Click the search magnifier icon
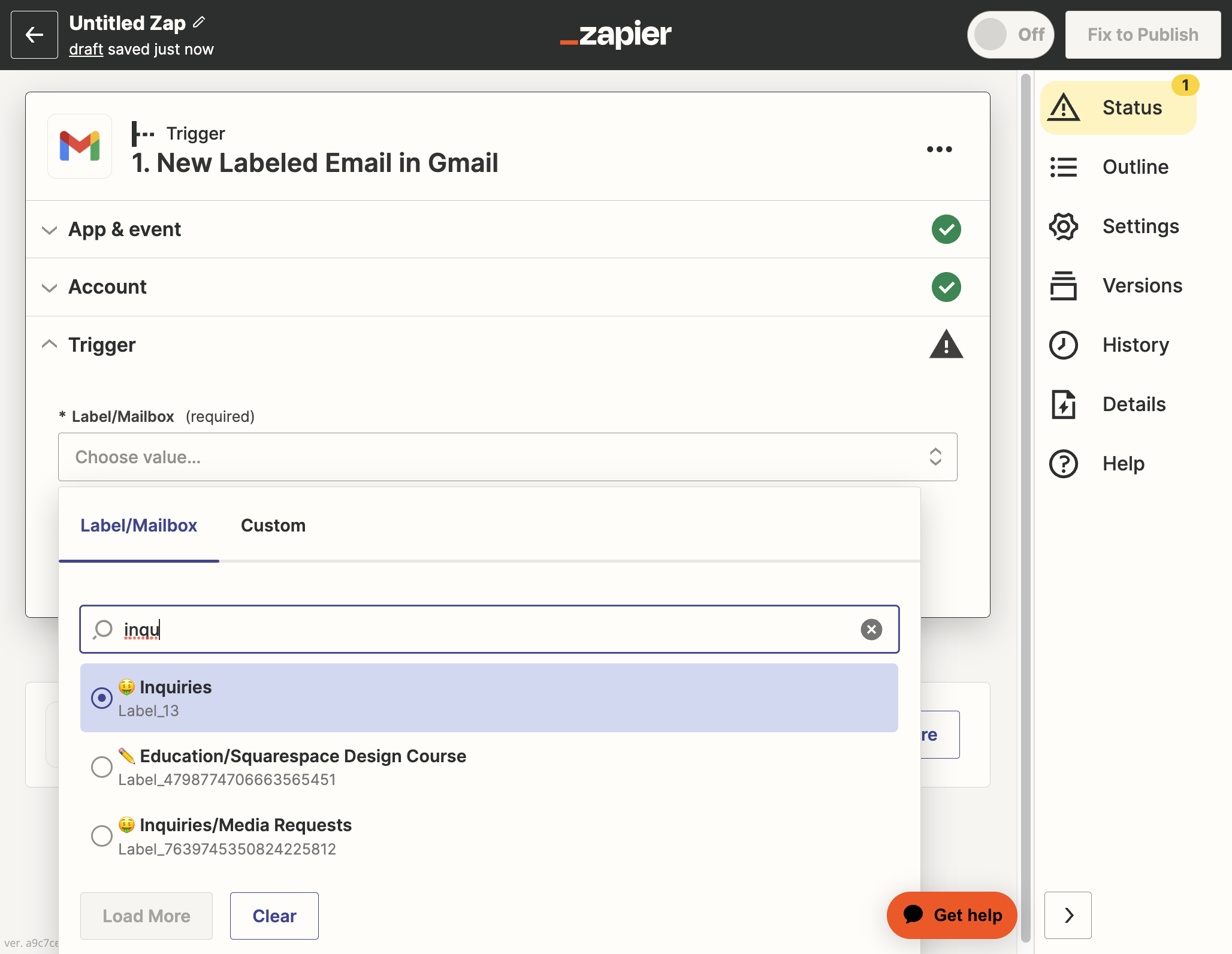Viewport: 1232px width, 954px height. (x=103, y=629)
